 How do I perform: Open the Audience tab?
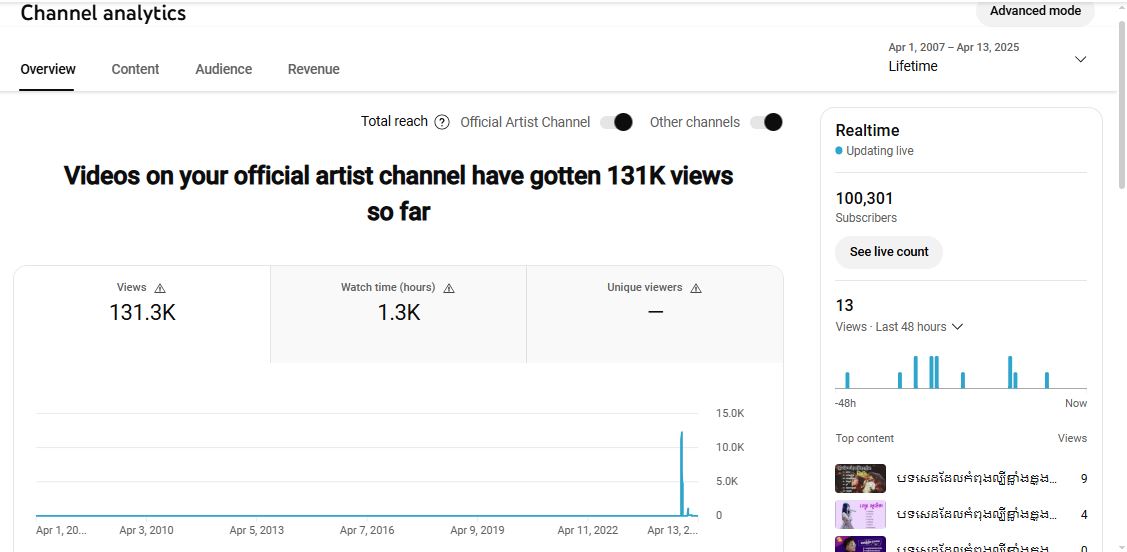click(x=224, y=69)
